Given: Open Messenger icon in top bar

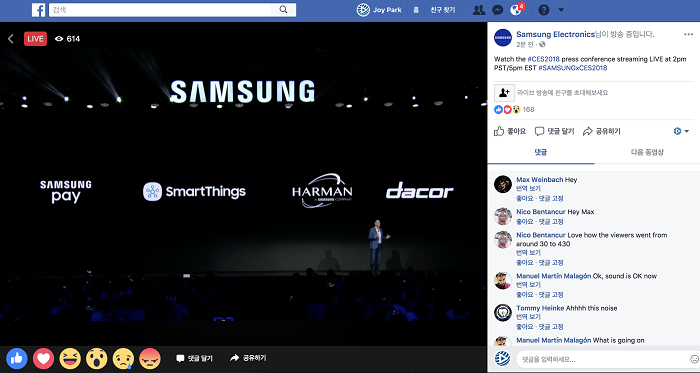Looking at the screenshot, I should coord(498,10).
